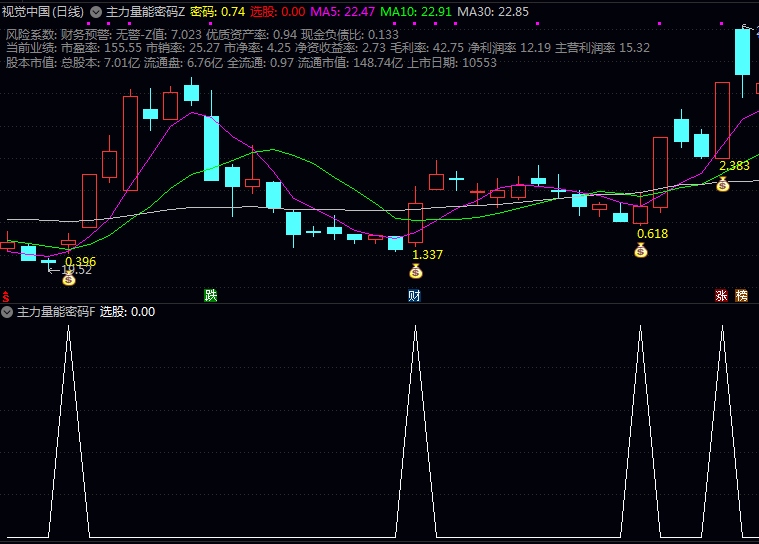Expand the 主力量能密码Z indicator dropdown
Viewport: 759px width, 544px height.
96,12
